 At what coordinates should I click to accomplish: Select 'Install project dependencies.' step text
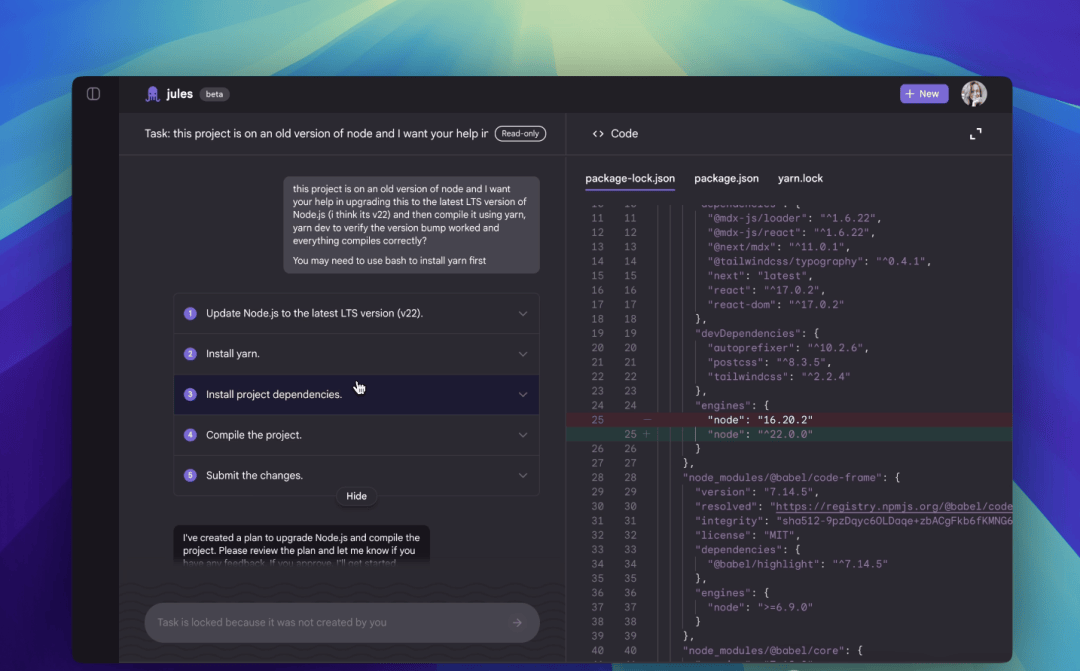coord(273,395)
